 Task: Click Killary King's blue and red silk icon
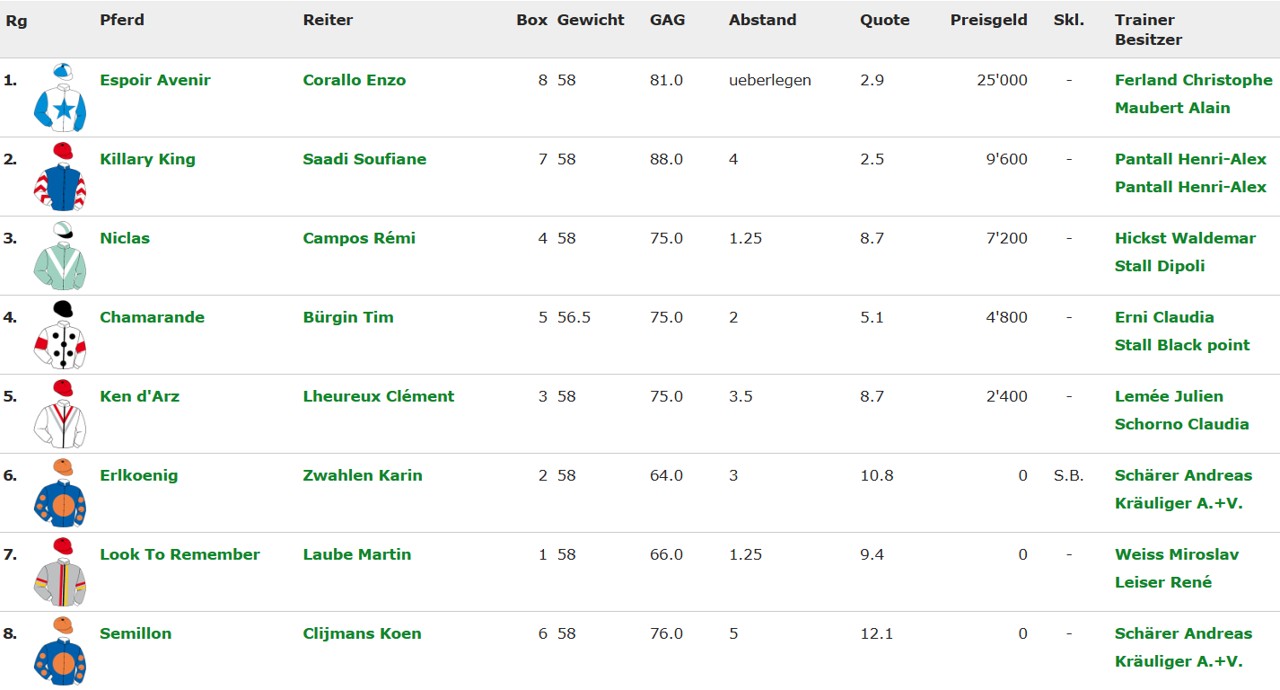[x=60, y=177]
